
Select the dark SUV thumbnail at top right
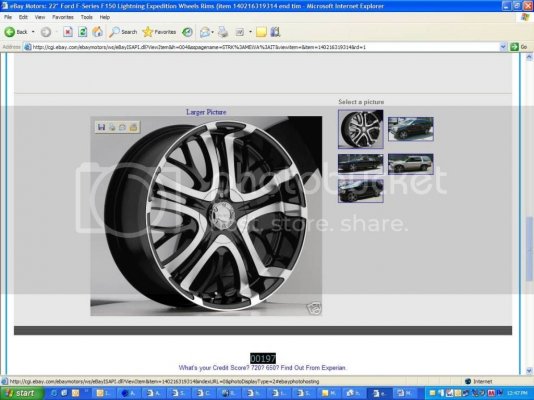click(x=411, y=129)
